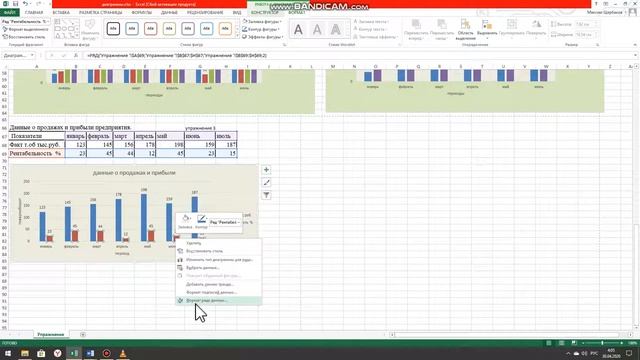The height and width of the screenshot is (360, 640).
Task: Open the series selector in mini toolbar
Action: (225, 222)
